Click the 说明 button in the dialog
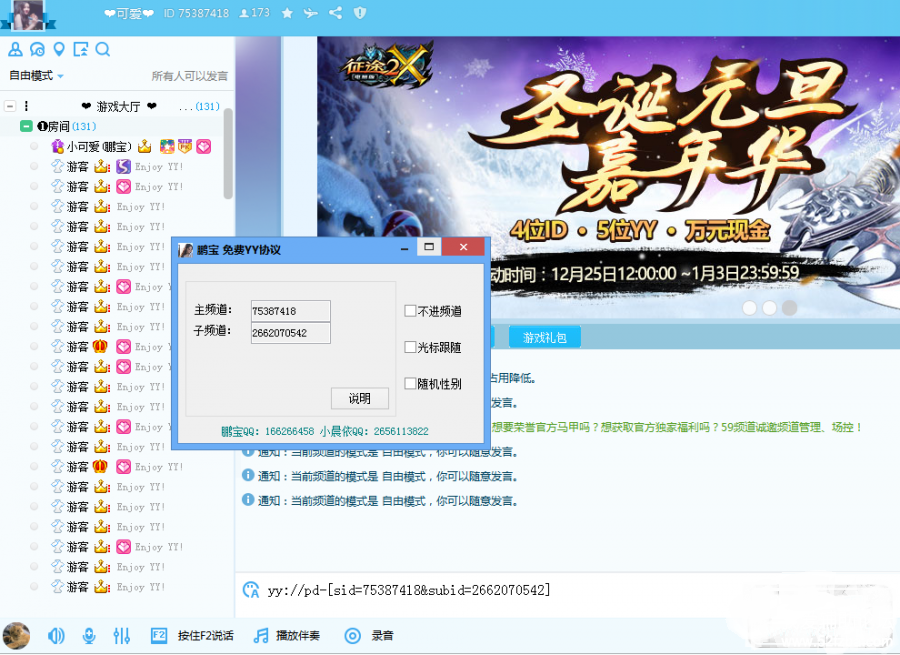The image size is (900, 655). [360, 398]
